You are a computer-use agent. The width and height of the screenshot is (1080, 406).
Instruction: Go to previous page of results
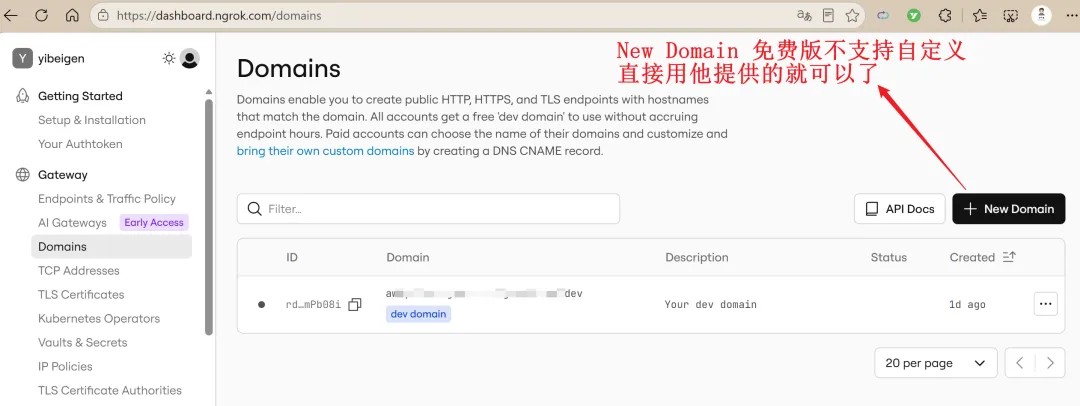pos(1020,363)
